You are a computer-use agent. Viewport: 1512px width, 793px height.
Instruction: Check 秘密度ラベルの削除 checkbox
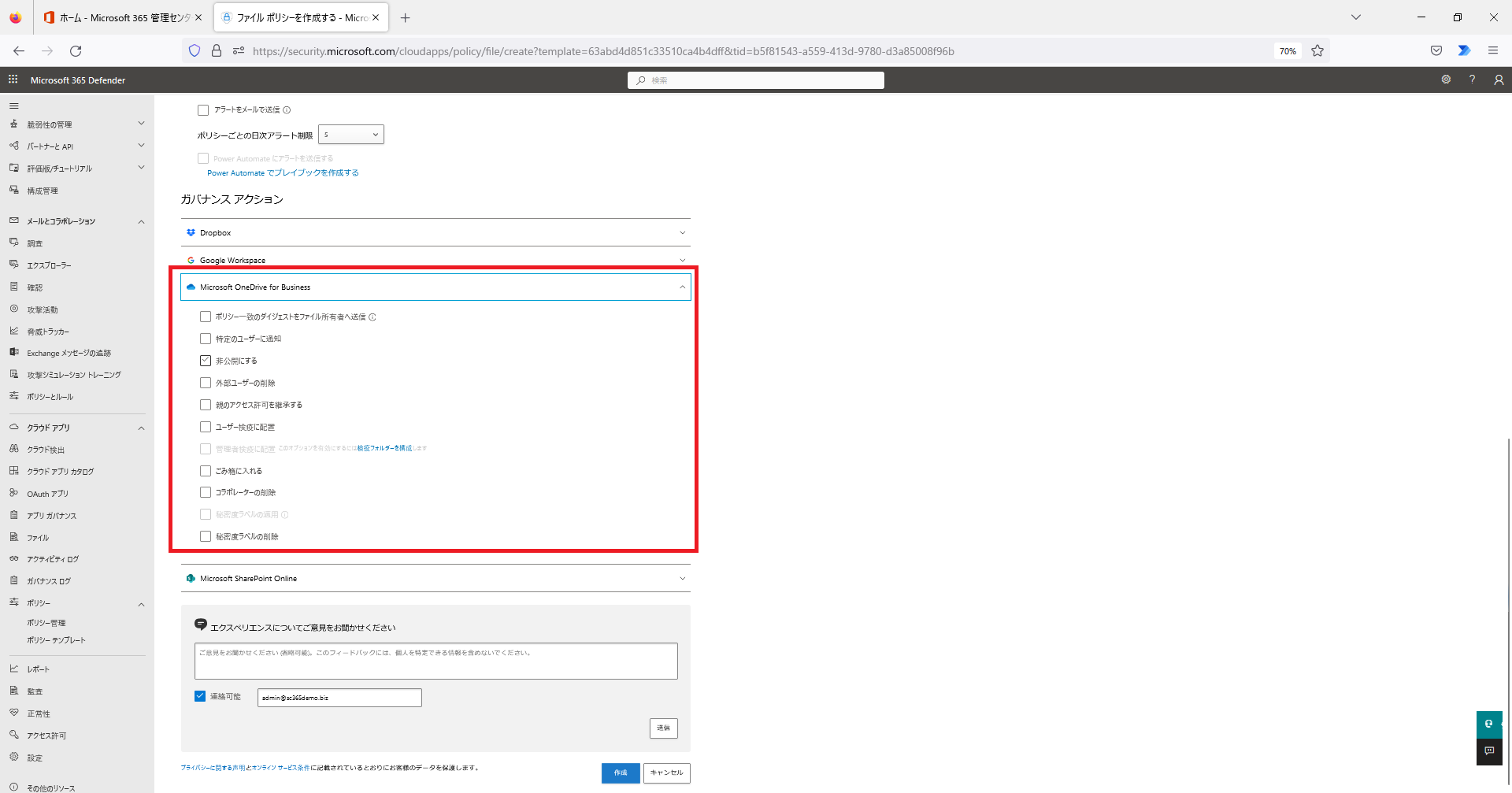click(206, 536)
